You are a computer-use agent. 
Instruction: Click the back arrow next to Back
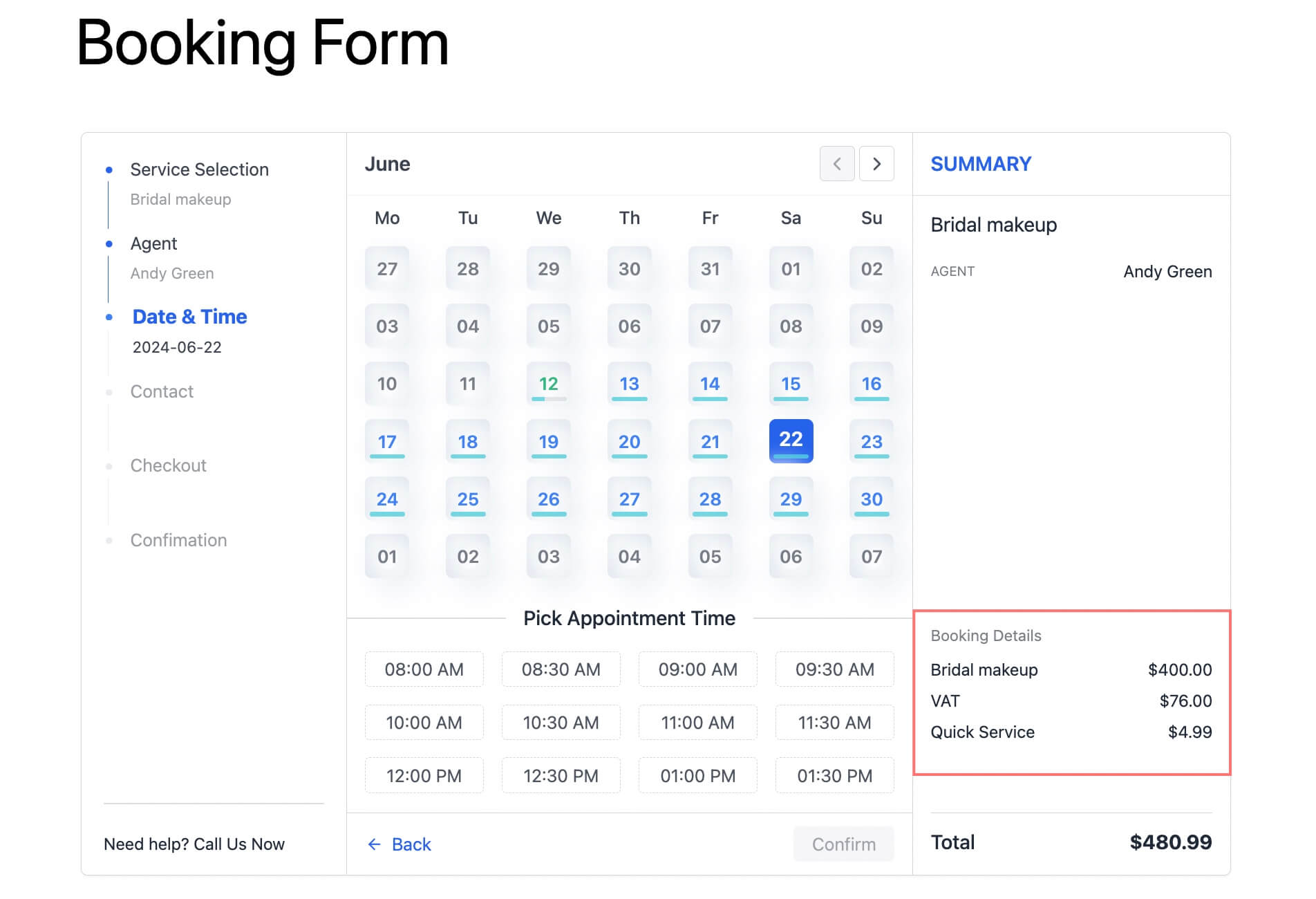(x=374, y=844)
